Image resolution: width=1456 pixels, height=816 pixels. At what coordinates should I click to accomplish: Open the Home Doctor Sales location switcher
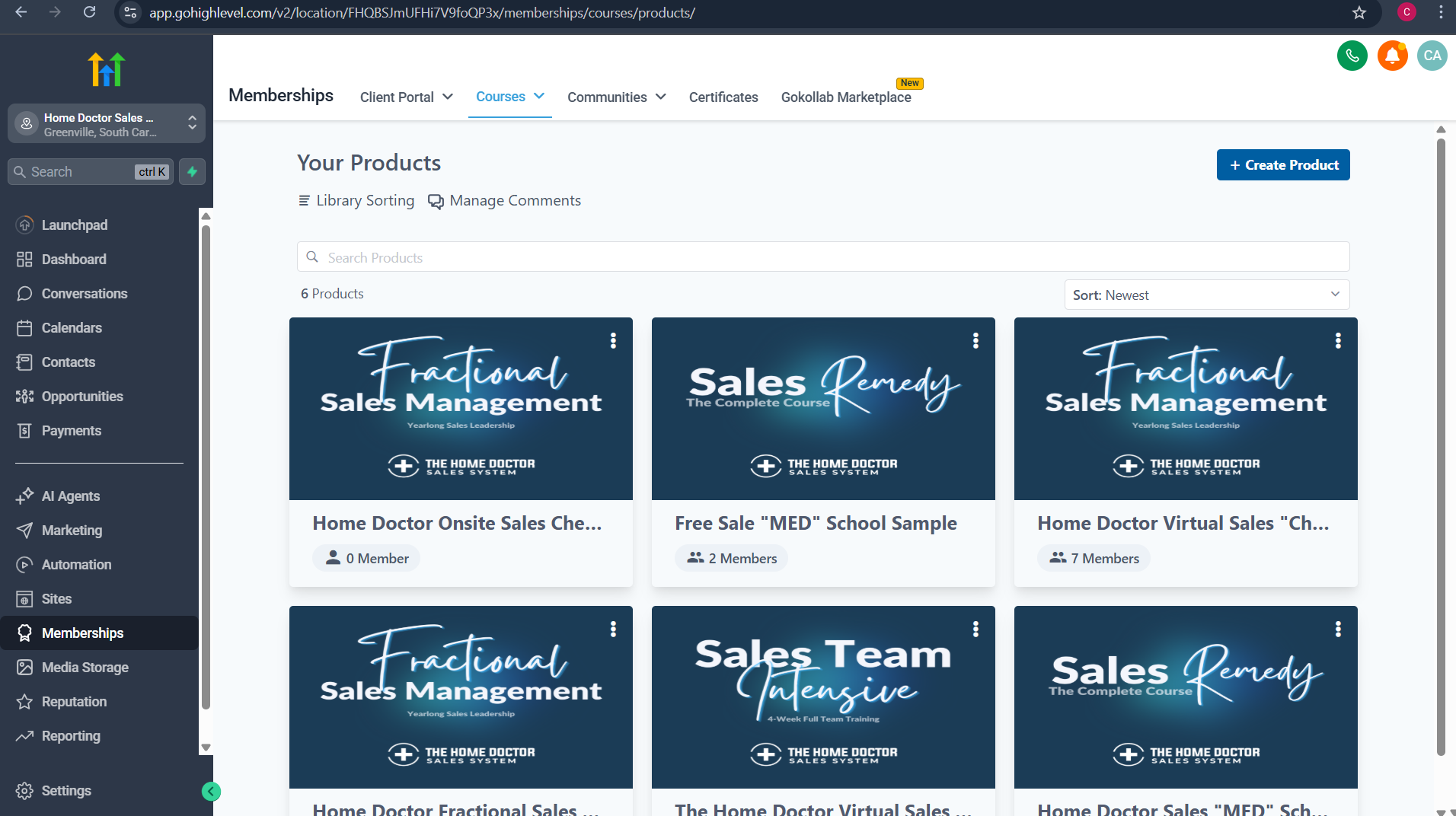coord(107,123)
